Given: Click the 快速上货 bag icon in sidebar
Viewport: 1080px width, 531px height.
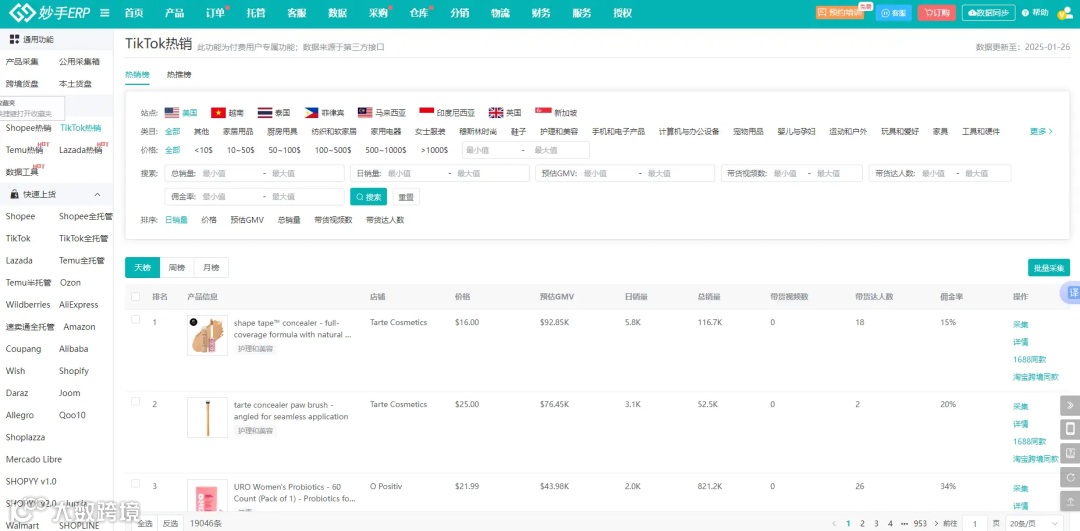Looking at the screenshot, I should click(x=14, y=195).
